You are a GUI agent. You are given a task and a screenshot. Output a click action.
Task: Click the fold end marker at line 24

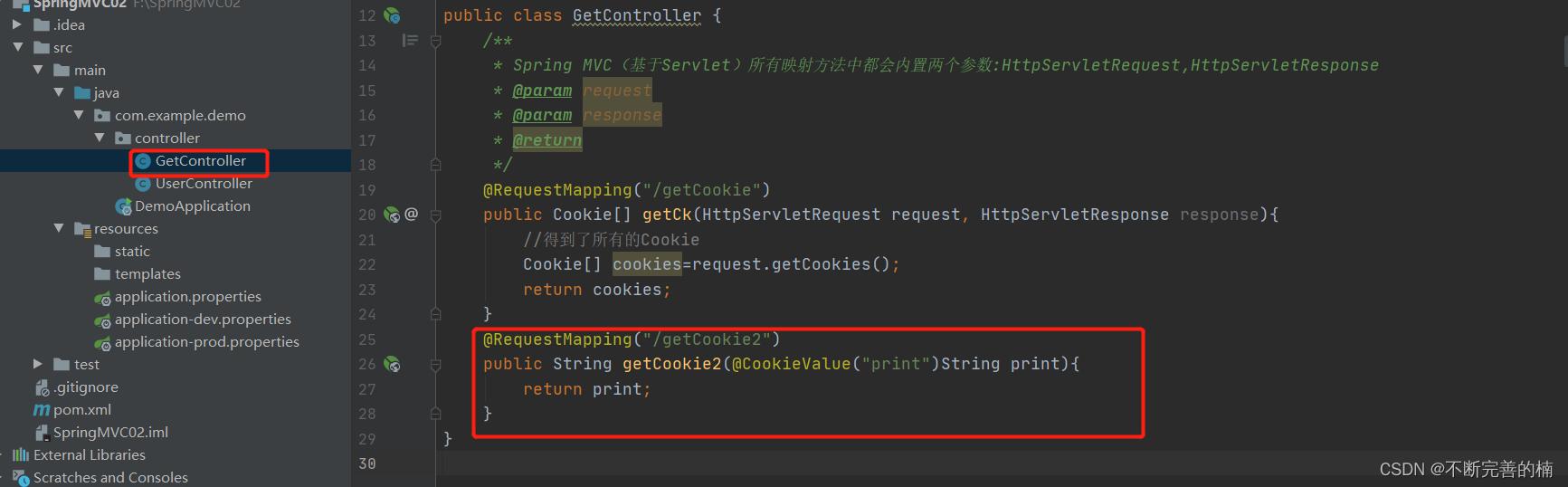pos(436,314)
